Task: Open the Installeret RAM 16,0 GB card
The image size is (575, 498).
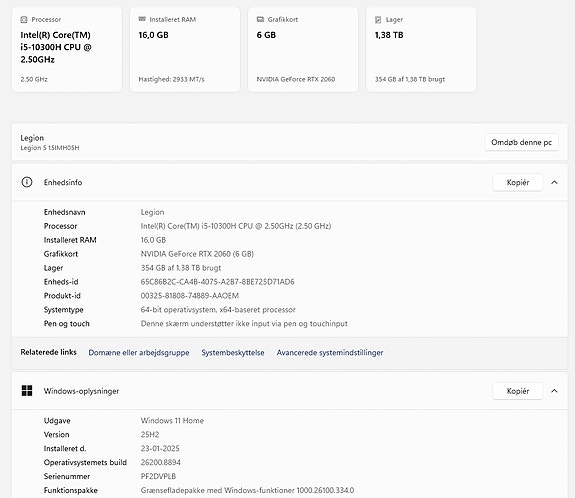Action: 185,49
